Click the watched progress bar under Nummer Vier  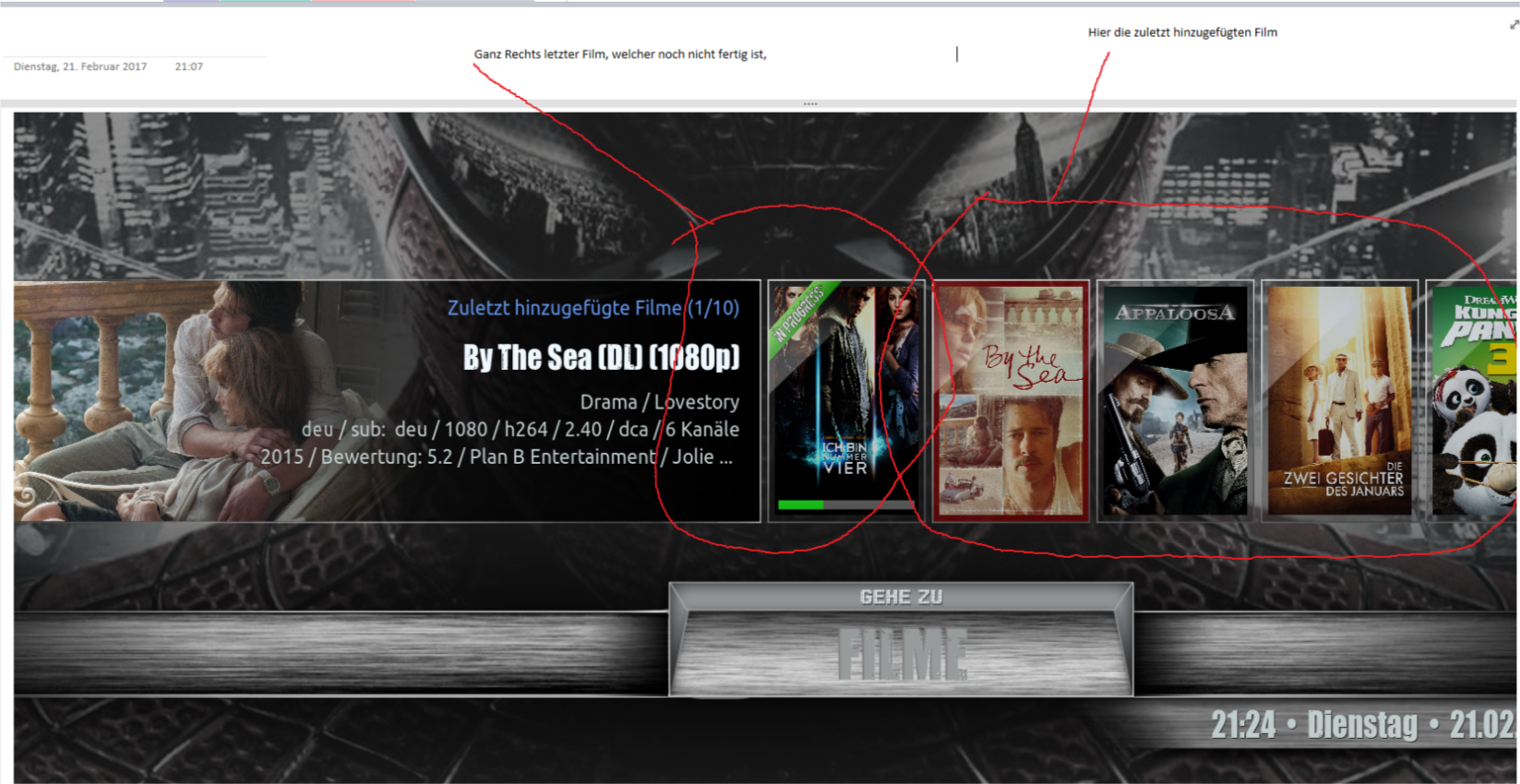point(844,505)
